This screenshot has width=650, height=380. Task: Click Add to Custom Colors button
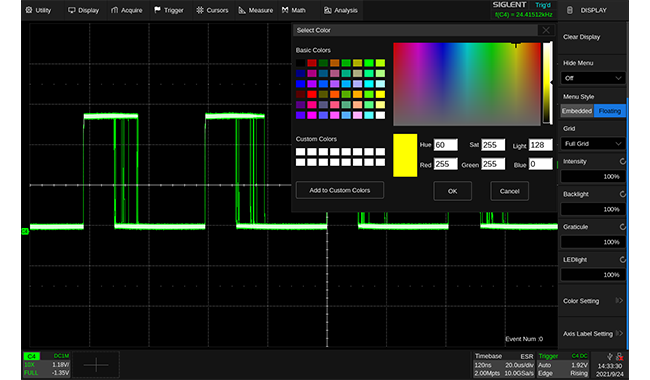point(340,190)
